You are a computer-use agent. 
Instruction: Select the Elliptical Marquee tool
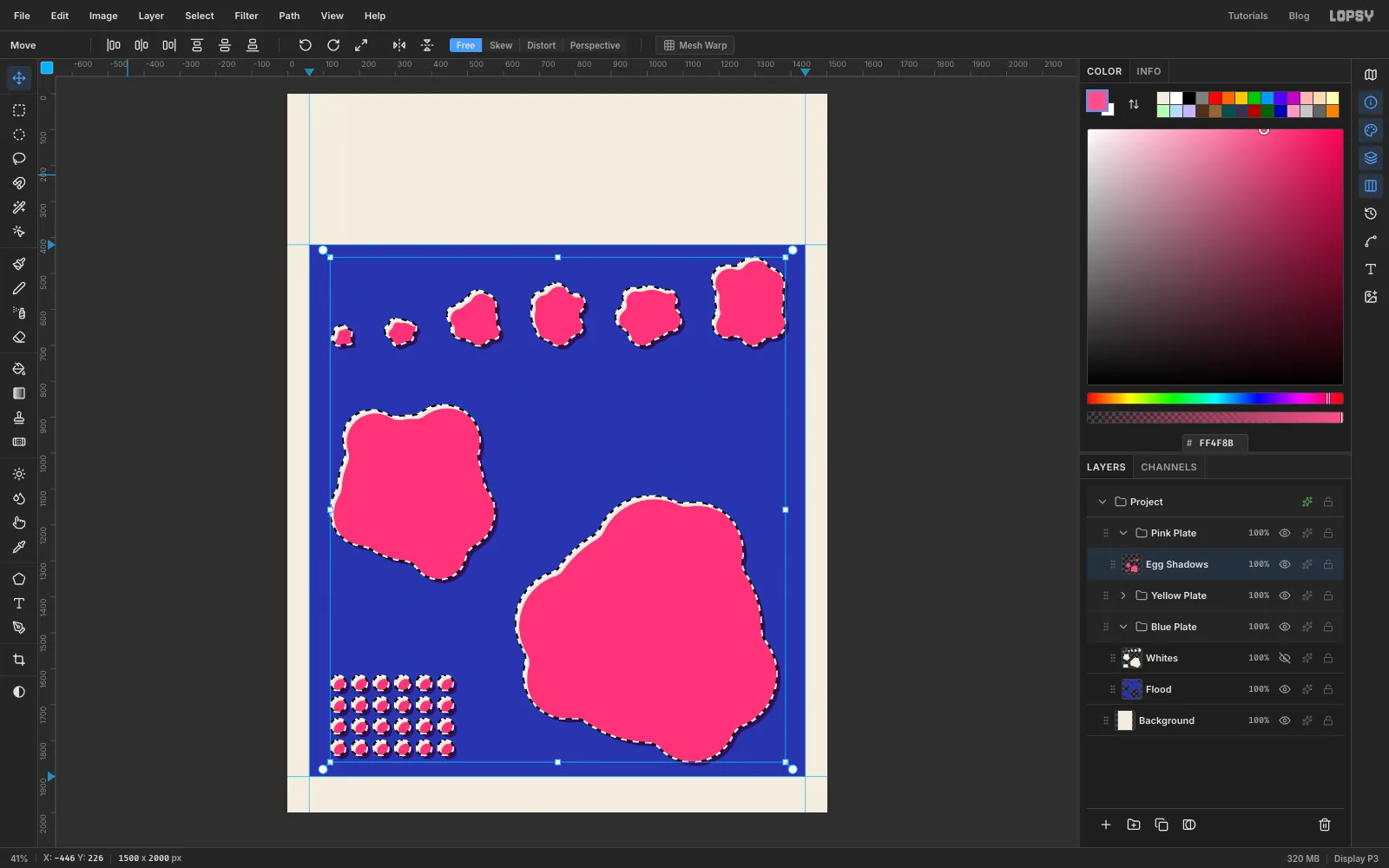(19, 135)
